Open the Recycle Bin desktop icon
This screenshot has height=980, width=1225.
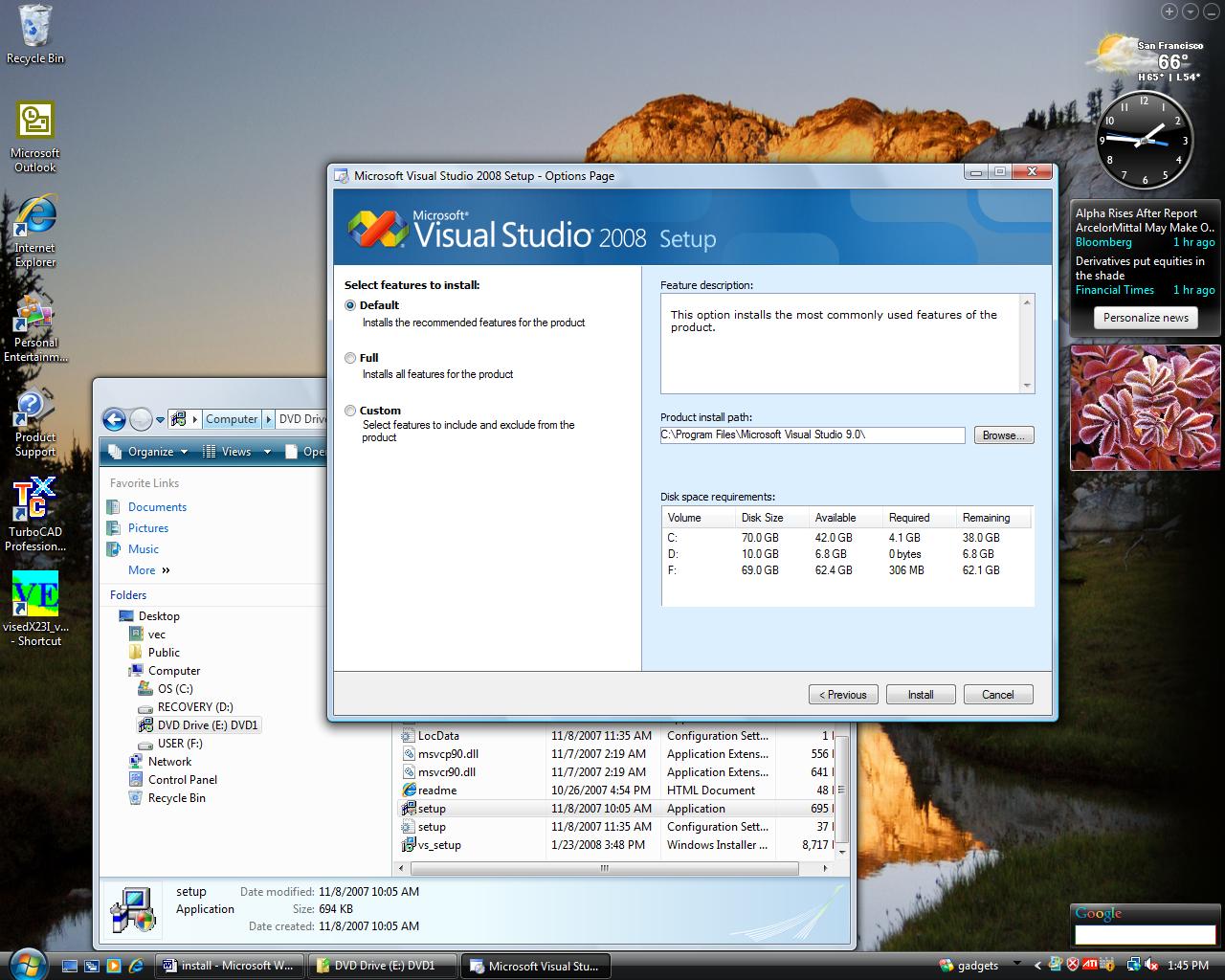(35, 34)
